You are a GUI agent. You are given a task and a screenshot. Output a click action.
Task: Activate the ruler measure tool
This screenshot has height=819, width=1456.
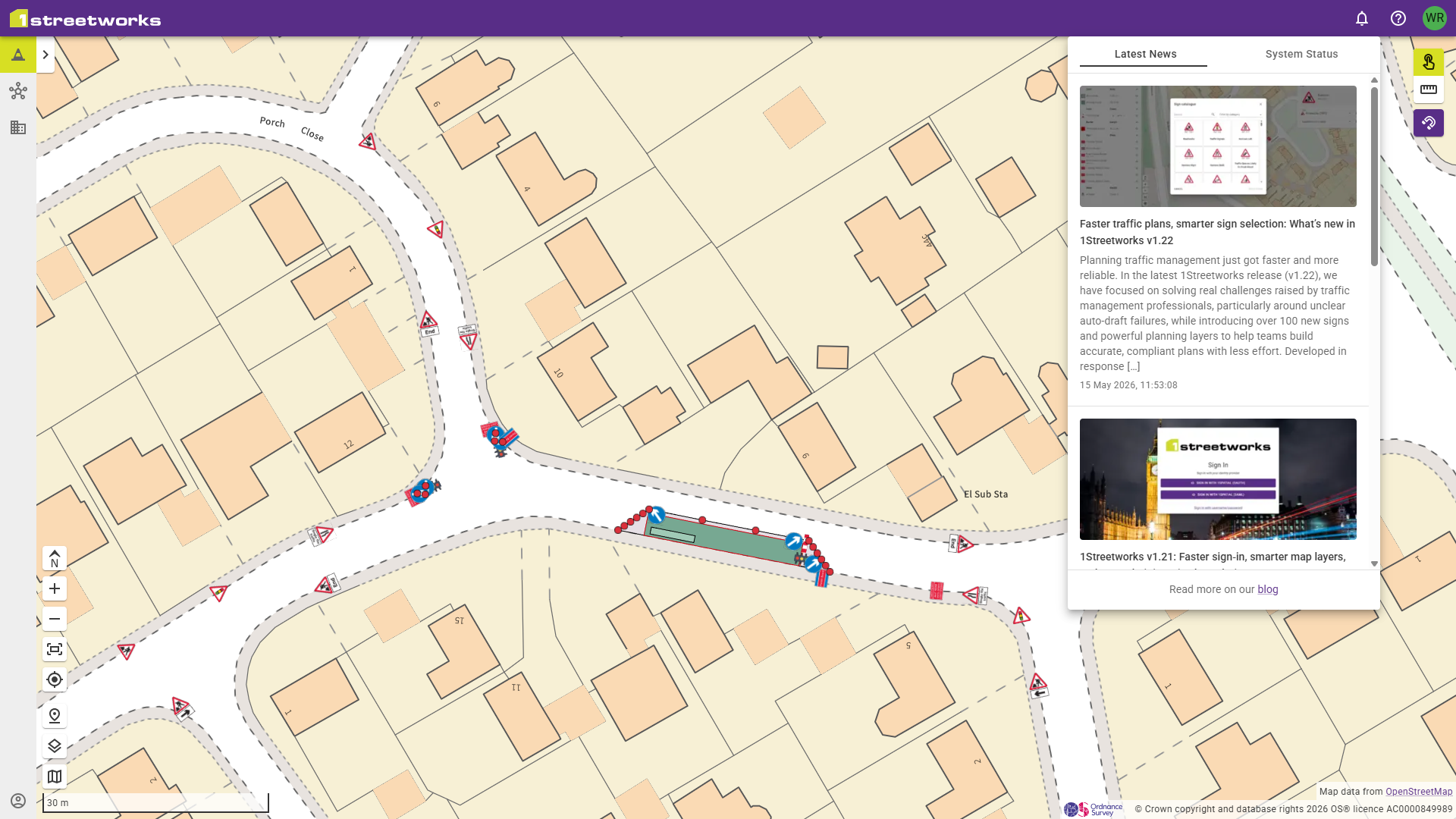[1429, 89]
